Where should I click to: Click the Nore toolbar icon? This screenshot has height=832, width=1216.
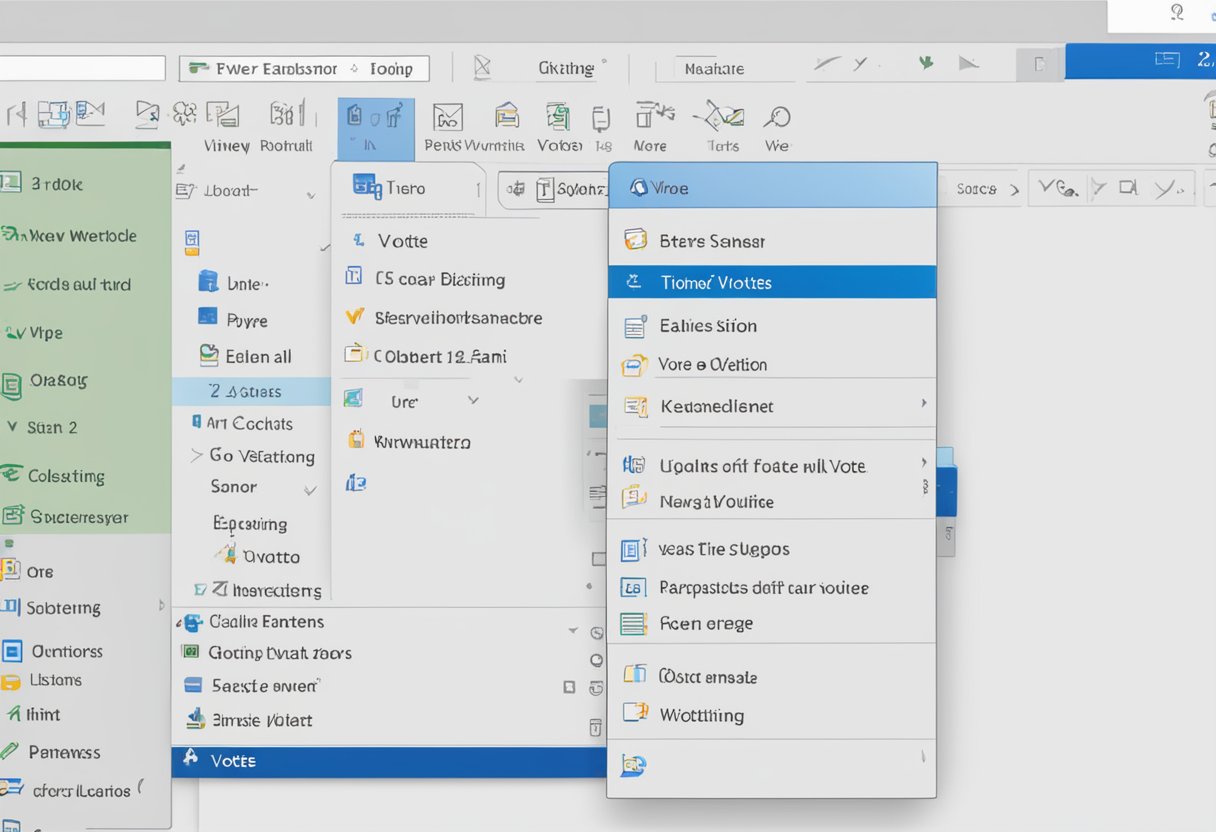[x=654, y=117]
